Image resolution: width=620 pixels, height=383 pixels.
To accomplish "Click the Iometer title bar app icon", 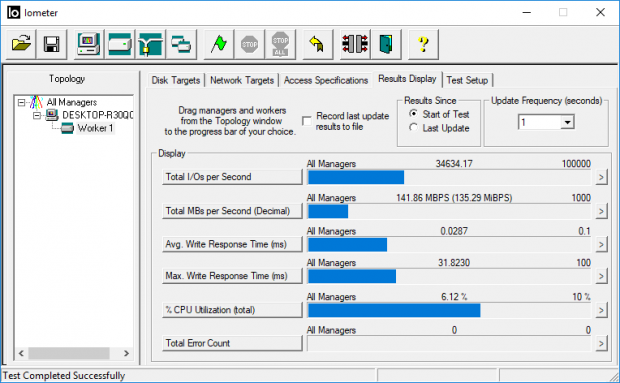I will [13, 12].
